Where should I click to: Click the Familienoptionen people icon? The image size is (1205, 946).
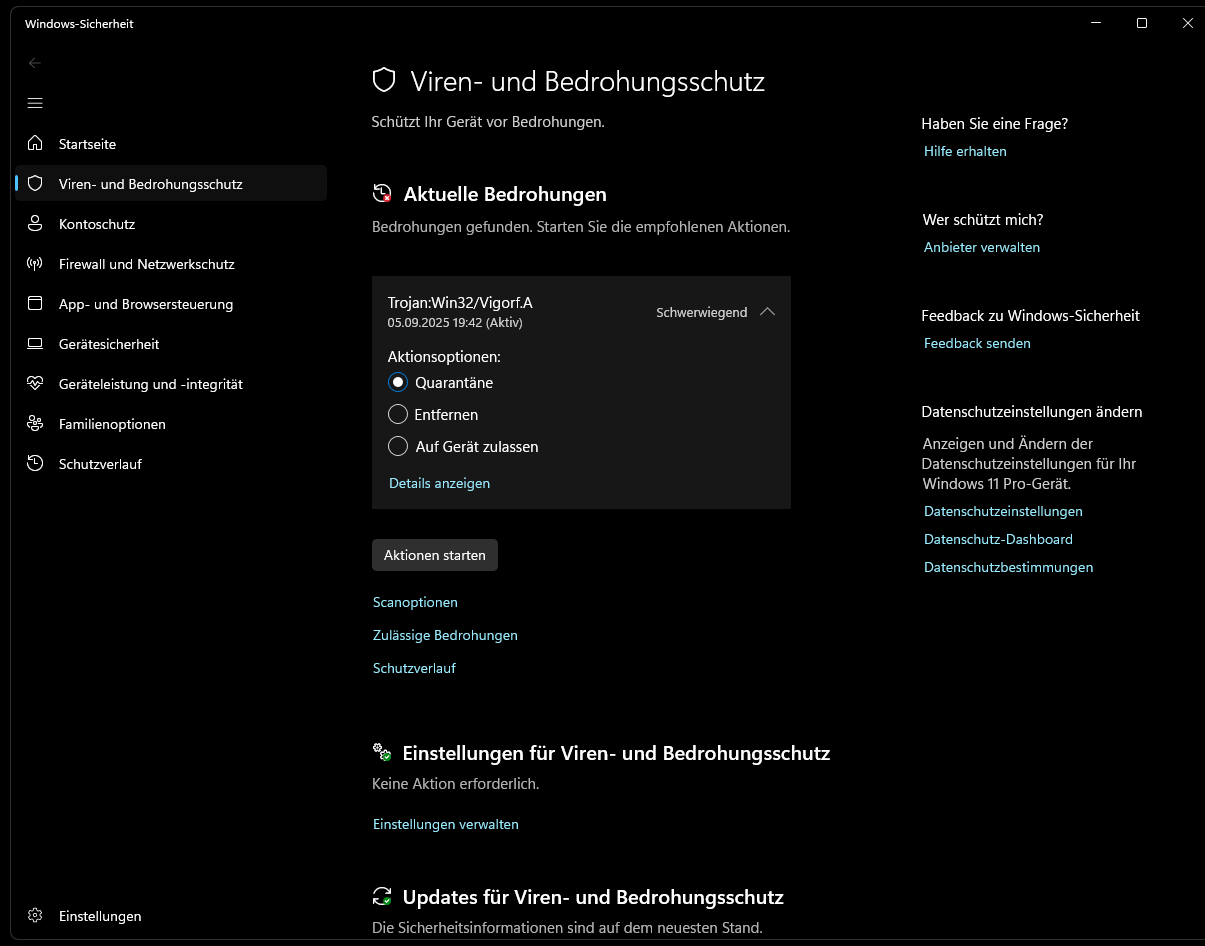point(35,423)
